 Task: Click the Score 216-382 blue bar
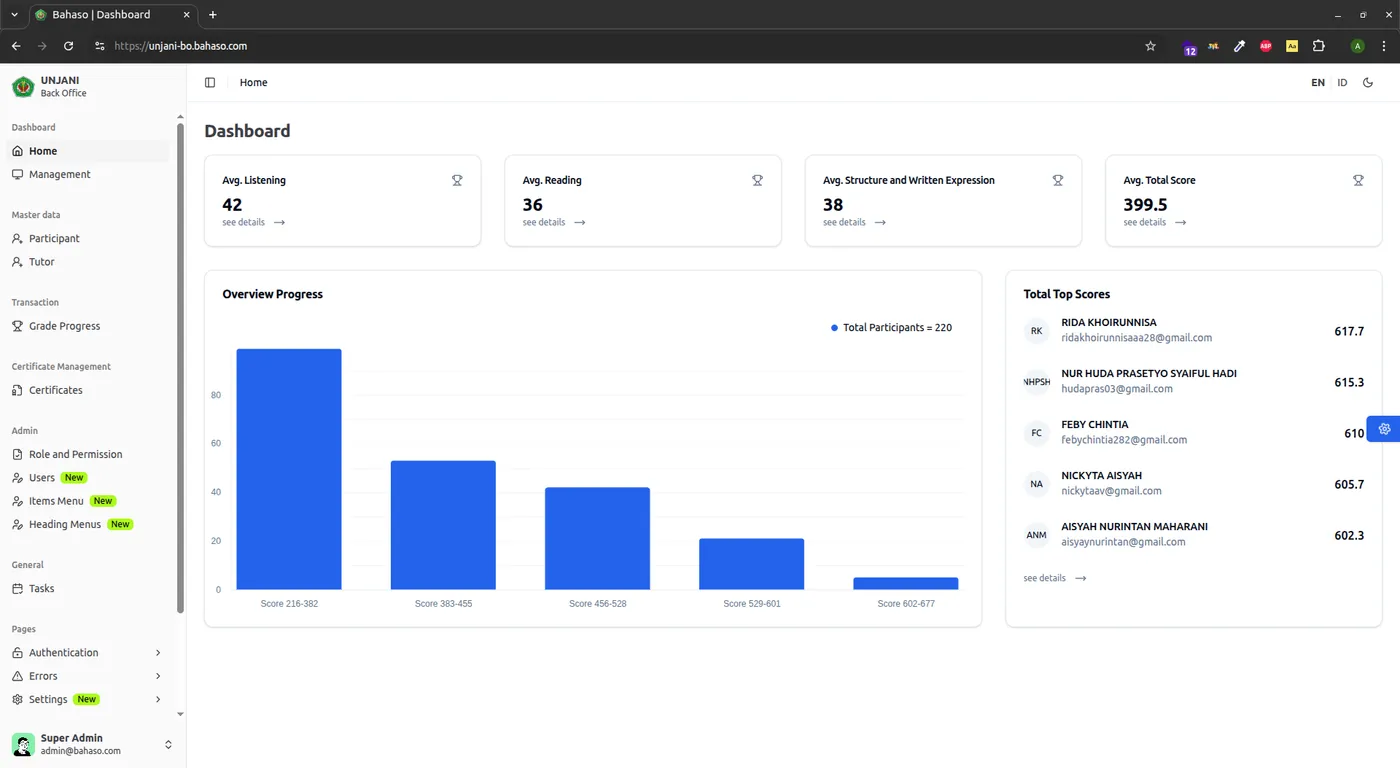[289, 468]
